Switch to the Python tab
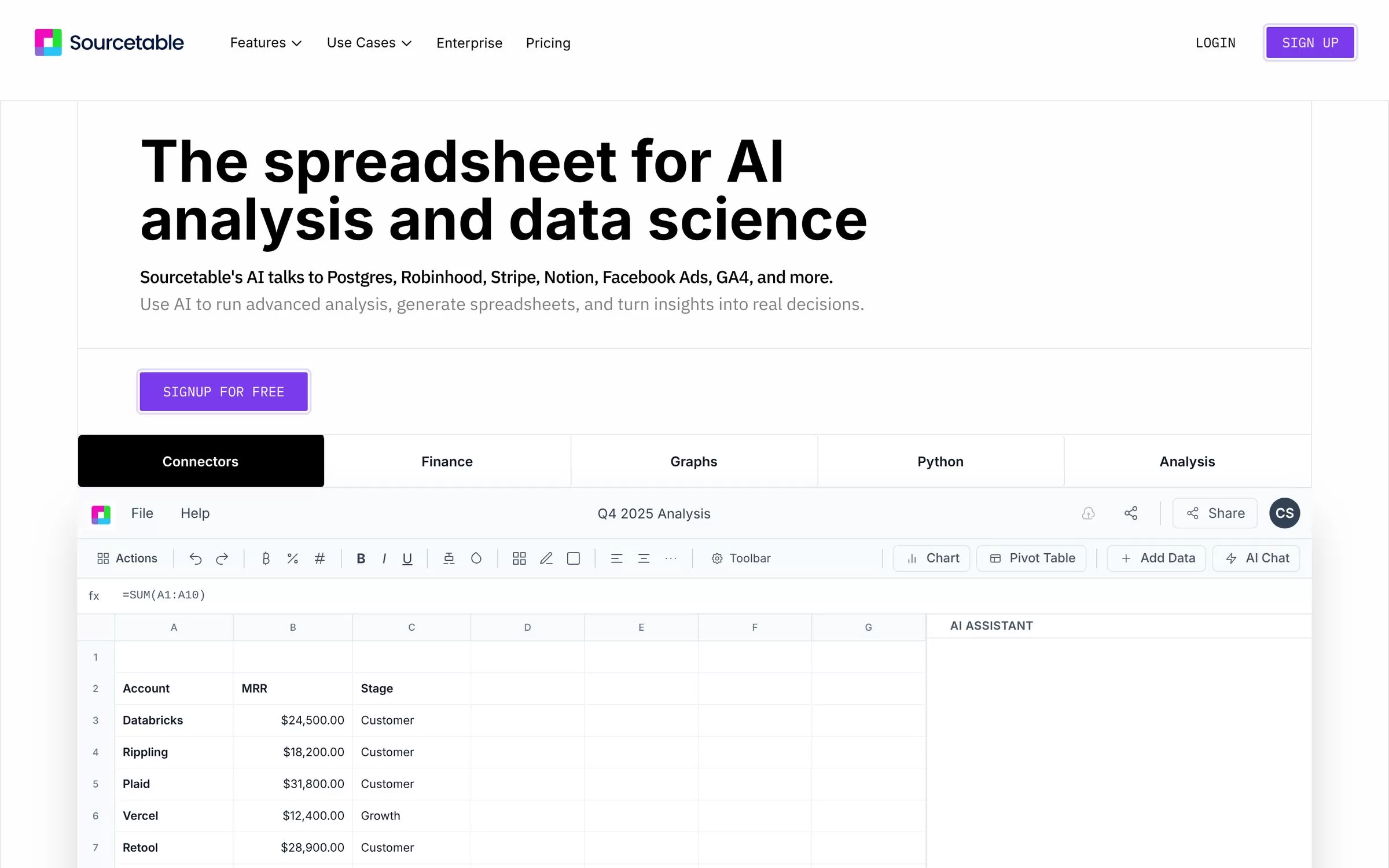The image size is (1389, 868). click(940, 461)
